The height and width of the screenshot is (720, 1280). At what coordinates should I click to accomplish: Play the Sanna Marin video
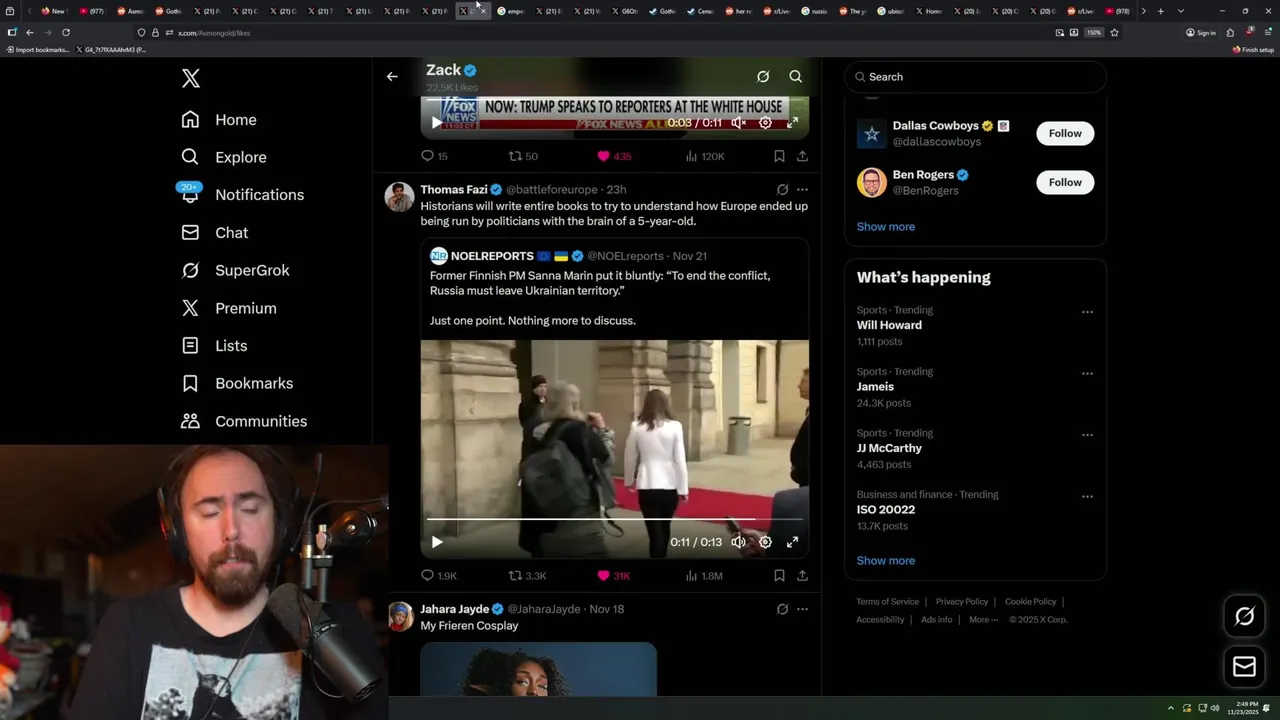click(436, 542)
